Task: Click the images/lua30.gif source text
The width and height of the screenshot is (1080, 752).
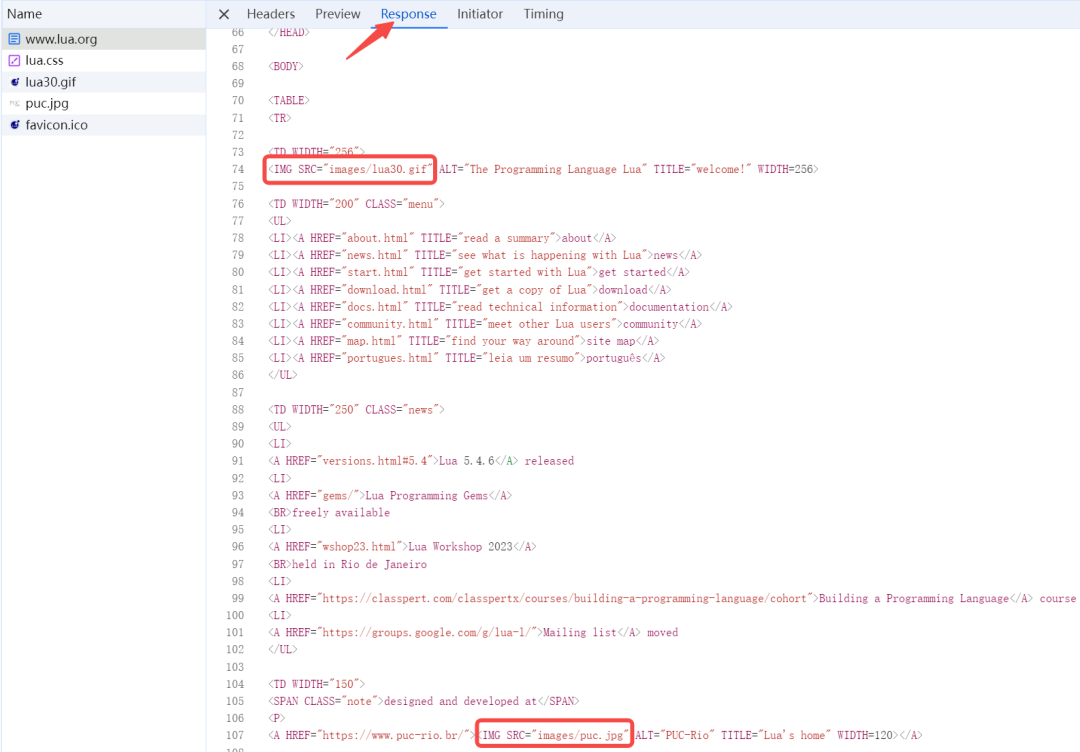Action: (387, 170)
